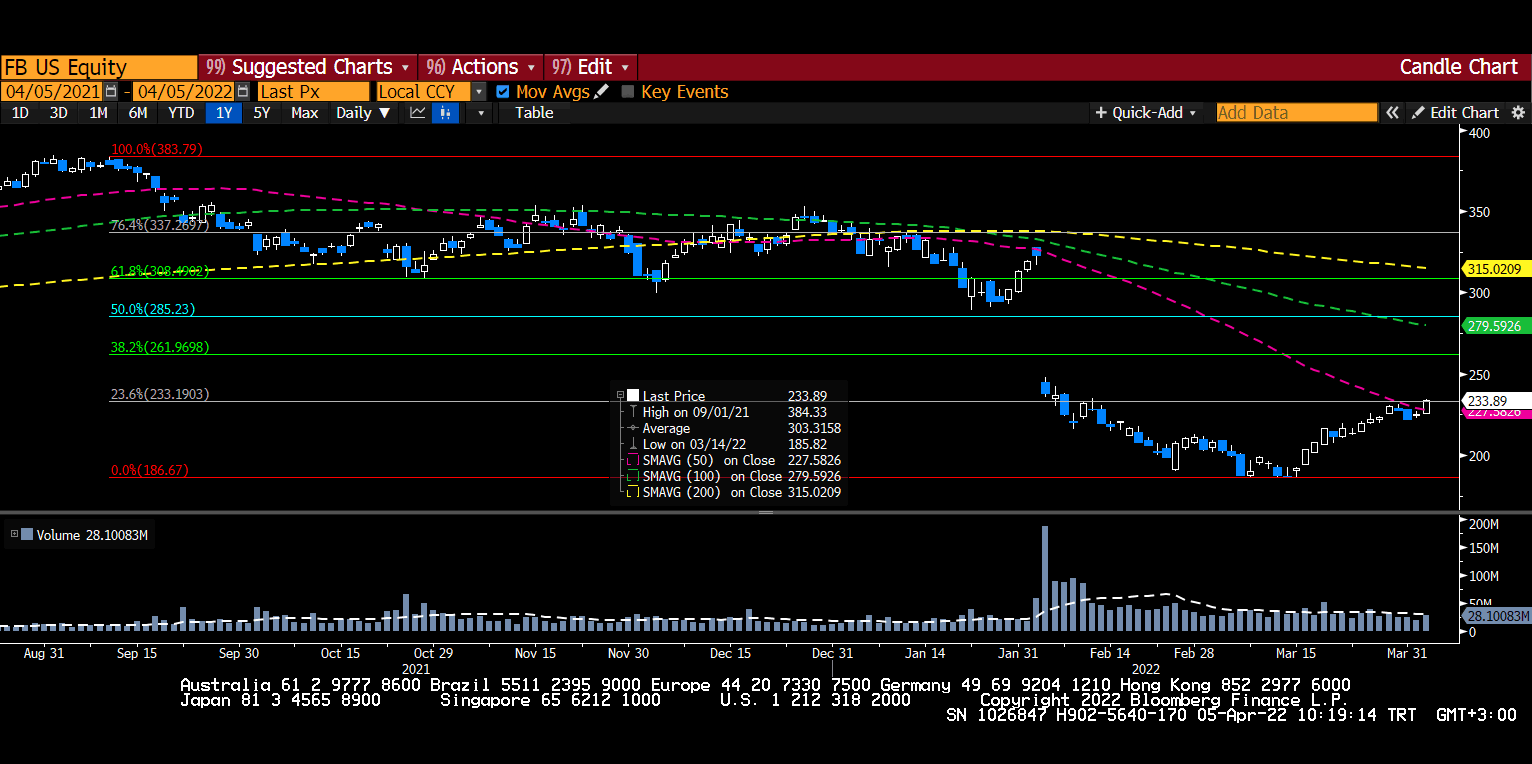The image size is (1532, 764).
Task: Select the 5Y range tab
Action: pos(261,113)
